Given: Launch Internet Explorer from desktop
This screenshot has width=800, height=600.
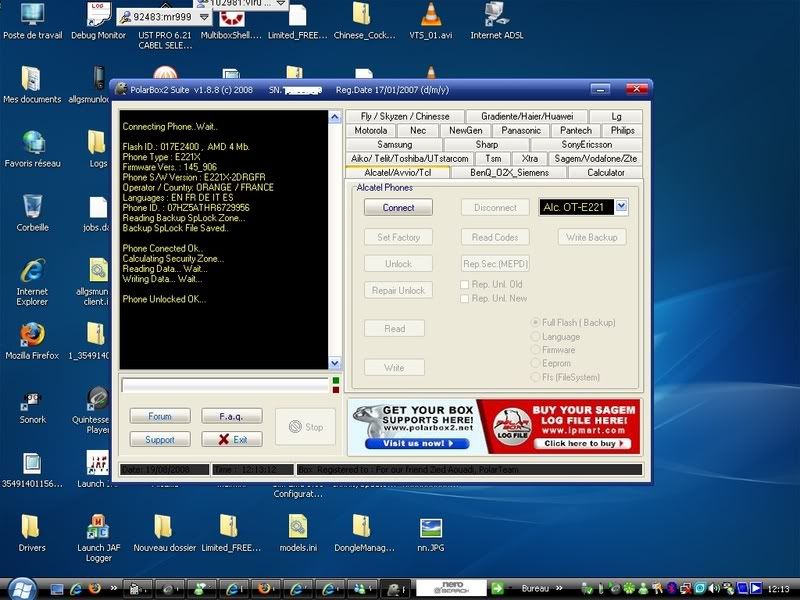Looking at the screenshot, I should (32, 282).
